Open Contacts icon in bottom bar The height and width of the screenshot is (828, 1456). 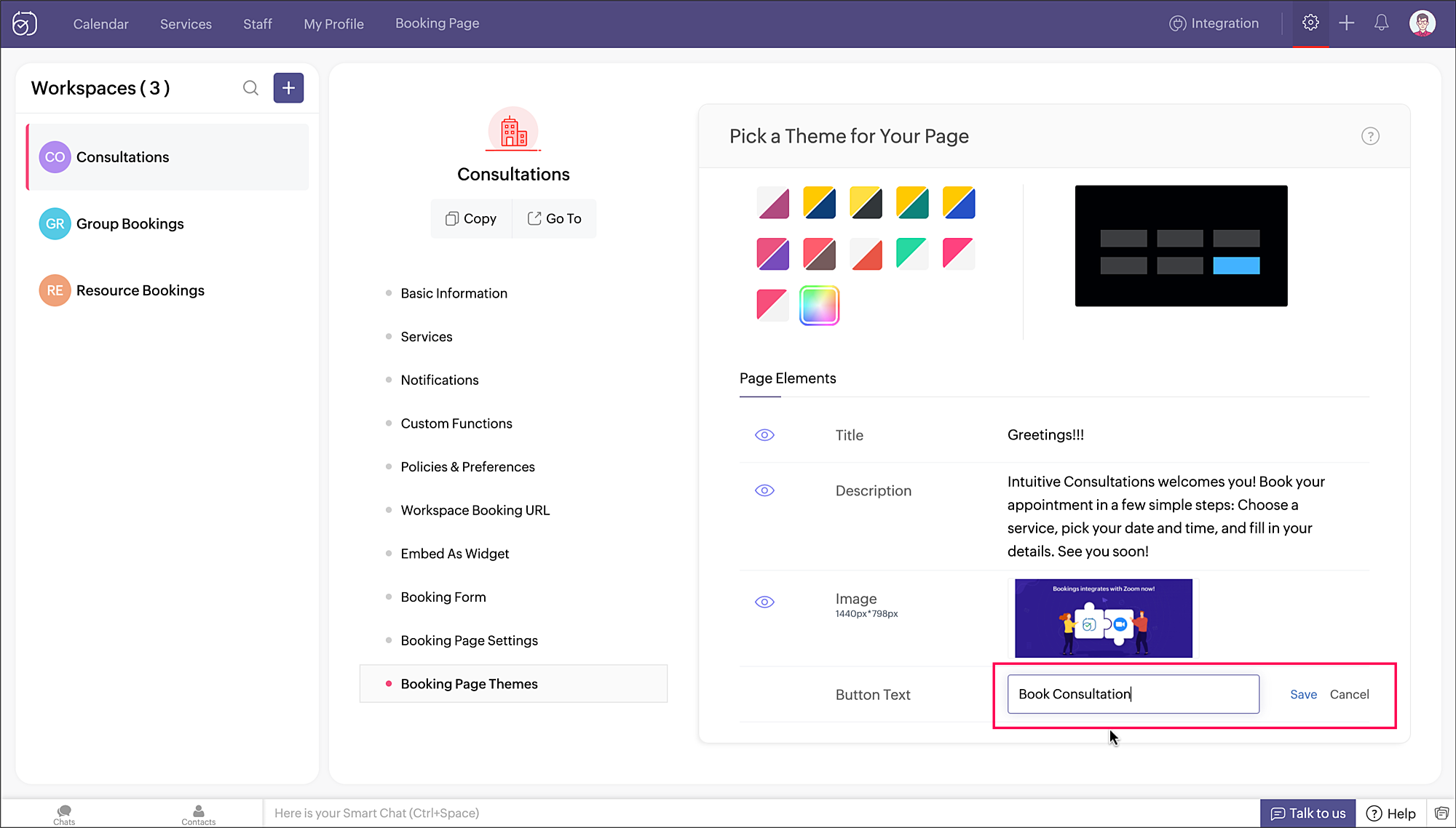point(198,813)
